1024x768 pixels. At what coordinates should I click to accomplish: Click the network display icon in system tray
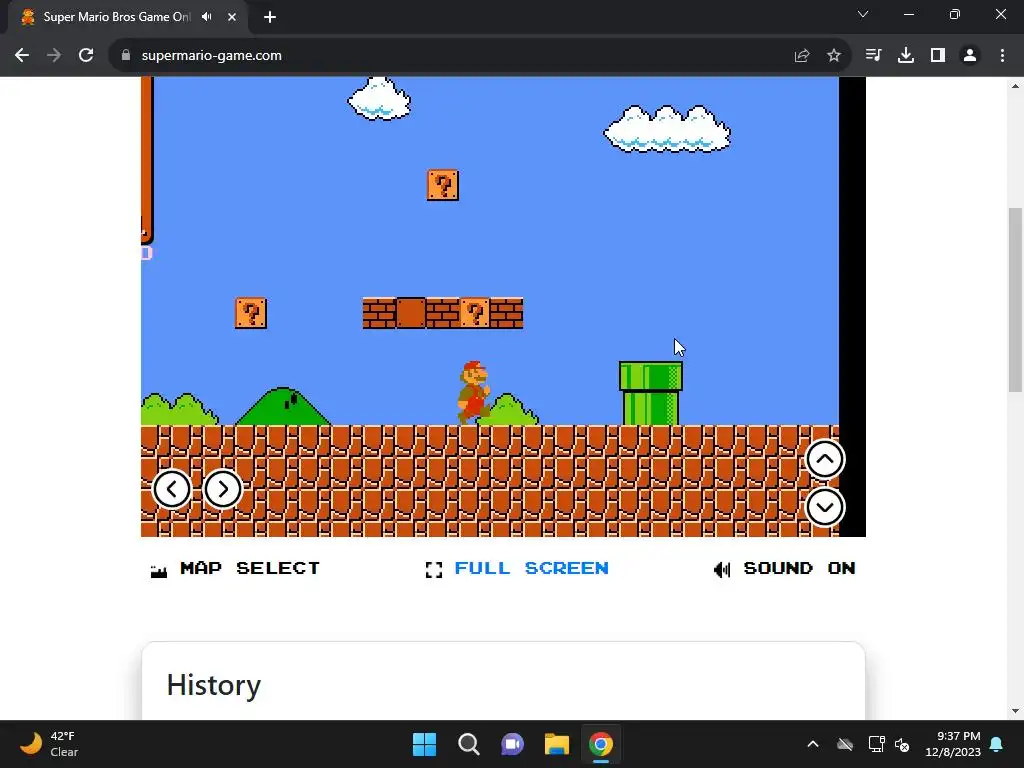coord(876,744)
